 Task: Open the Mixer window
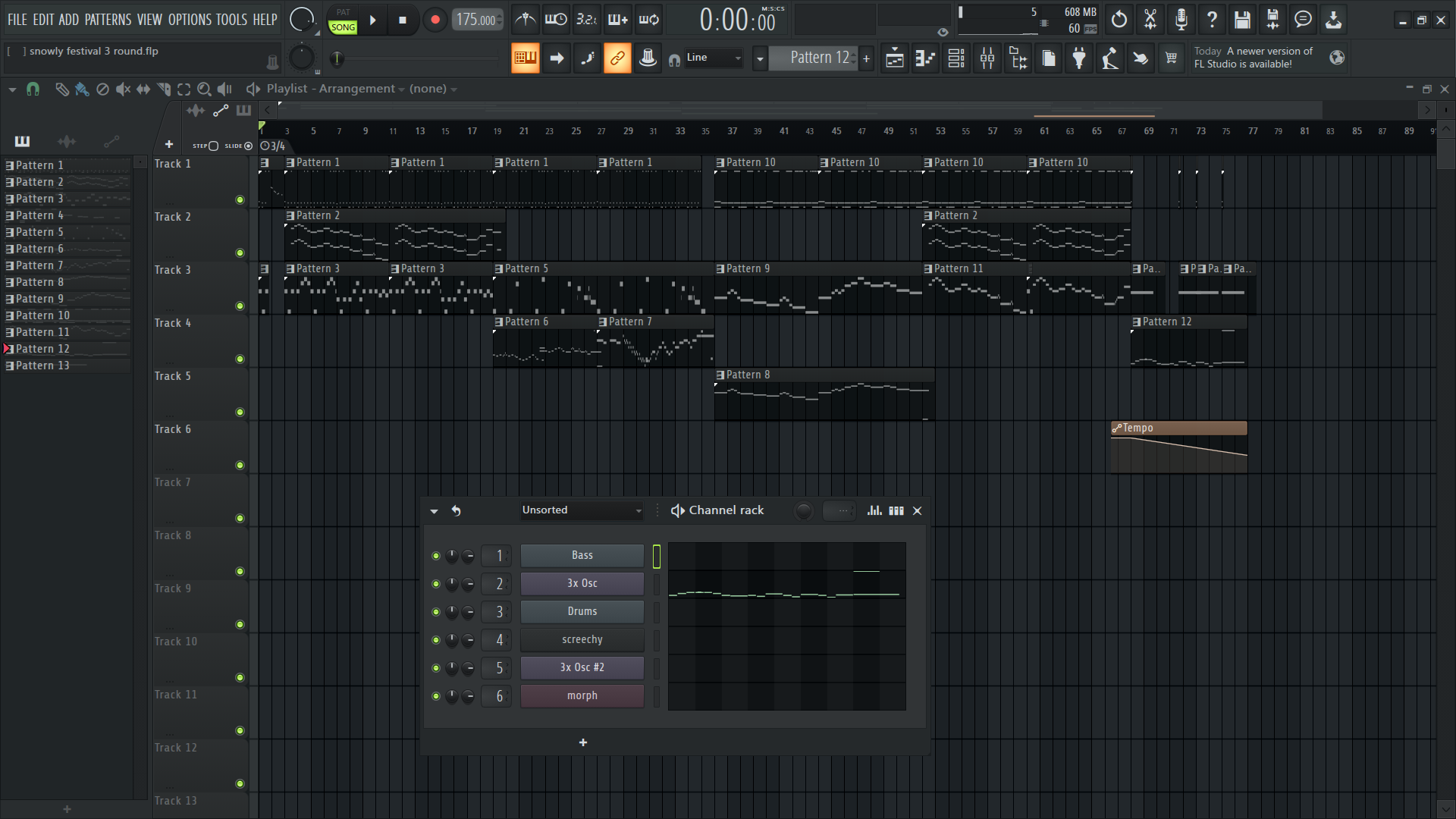click(987, 58)
